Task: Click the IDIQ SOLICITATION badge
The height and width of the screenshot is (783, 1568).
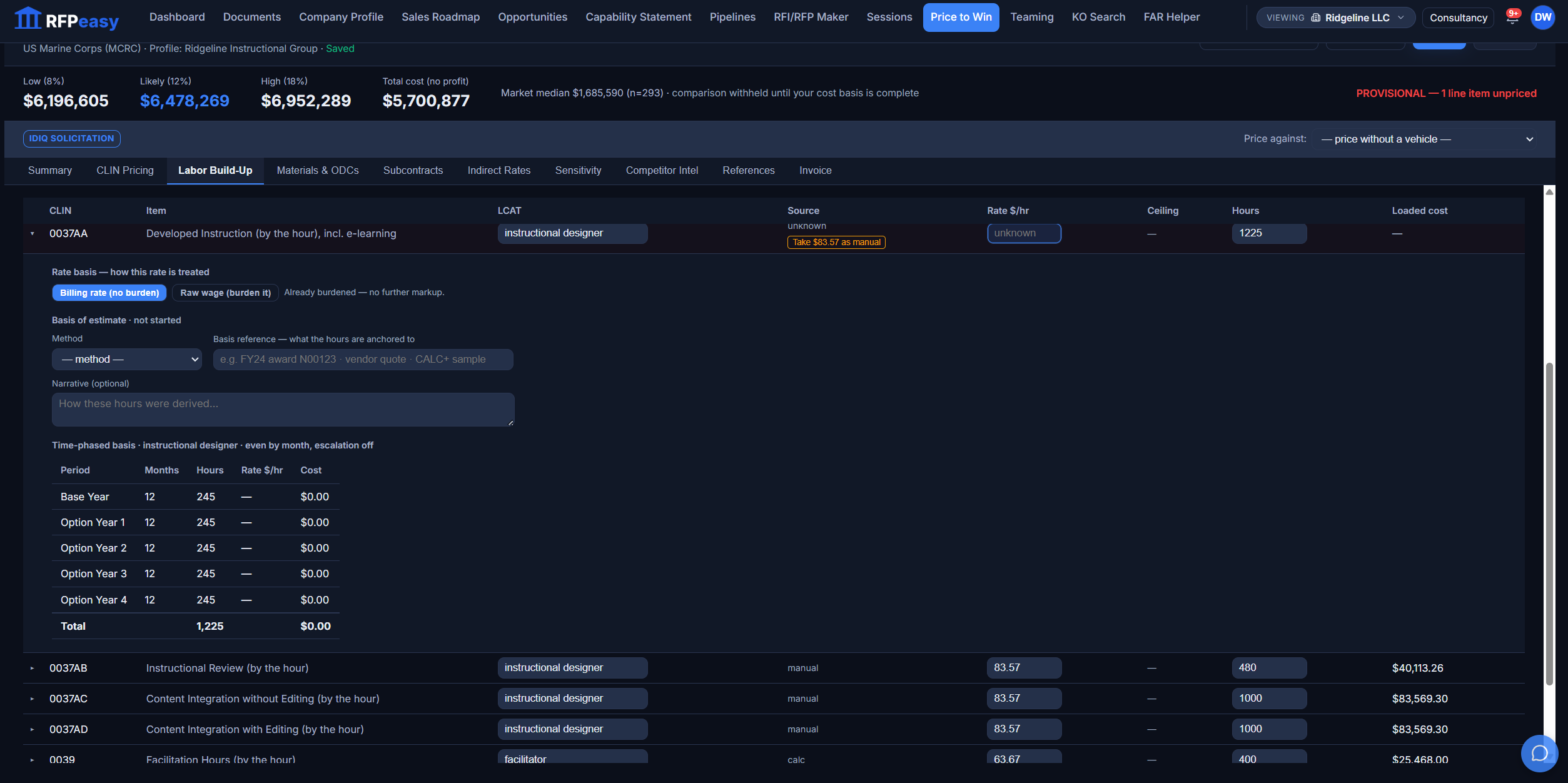Action: [72, 138]
